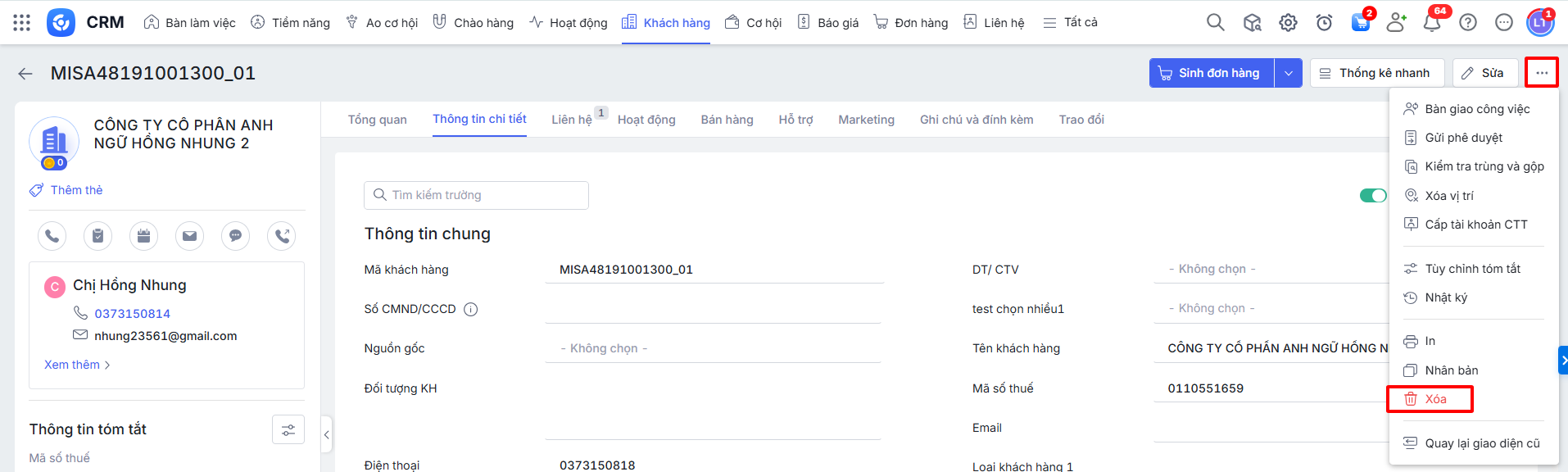Image resolution: width=1568 pixels, height=472 pixels.
Task: Open the shopping cart icon with badge
Action: pyautogui.click(x=1360, y=22)
